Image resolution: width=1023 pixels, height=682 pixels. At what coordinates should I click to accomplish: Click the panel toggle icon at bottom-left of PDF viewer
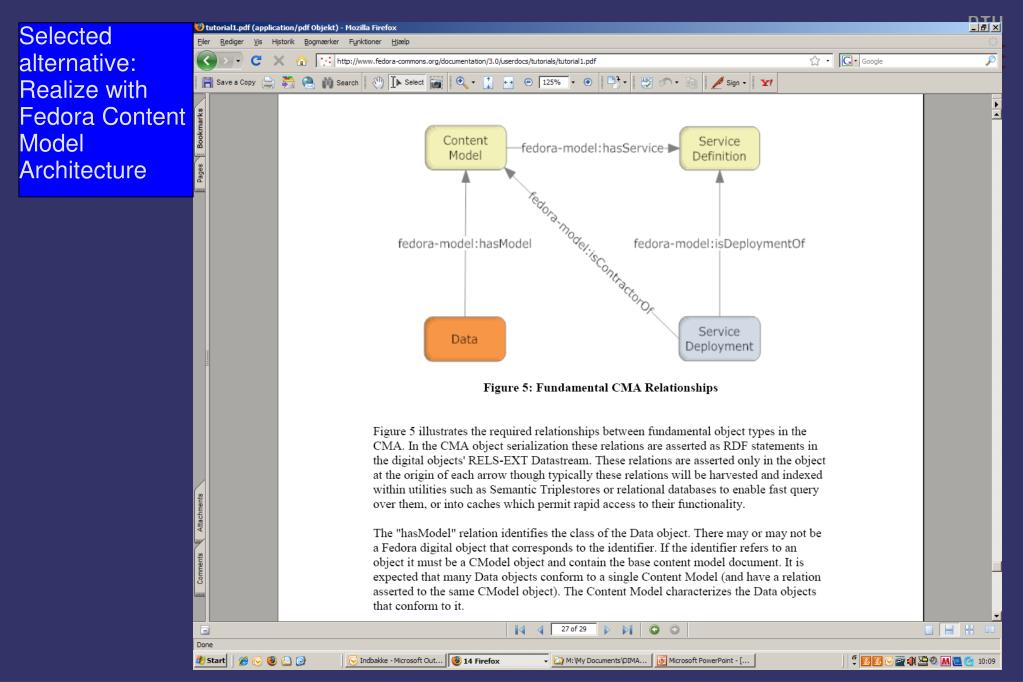(x=204, y=630)
